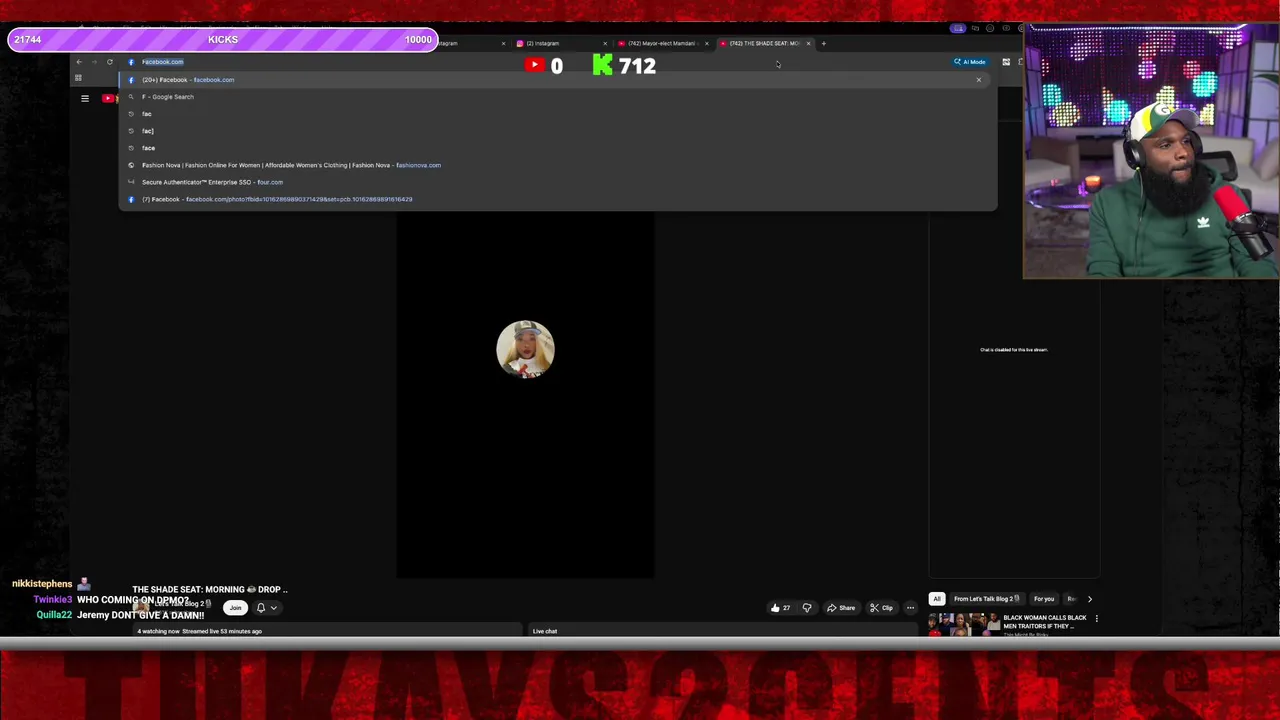1280x720 pixels.
Task: Click the YouTube logo icon
Action: coord(109,98)
